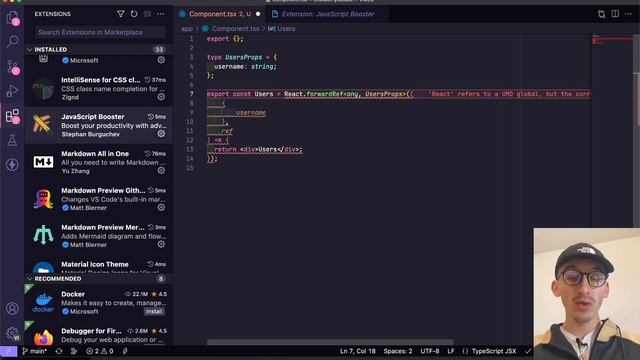
Task: Synchronize changes in status bar
Action: pos(59,351)
